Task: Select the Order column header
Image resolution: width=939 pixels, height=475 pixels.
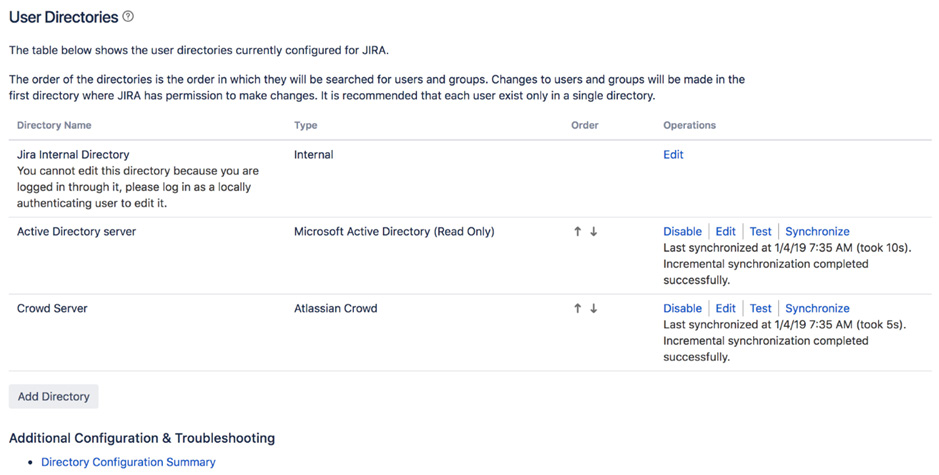Action: pos(584,125)
